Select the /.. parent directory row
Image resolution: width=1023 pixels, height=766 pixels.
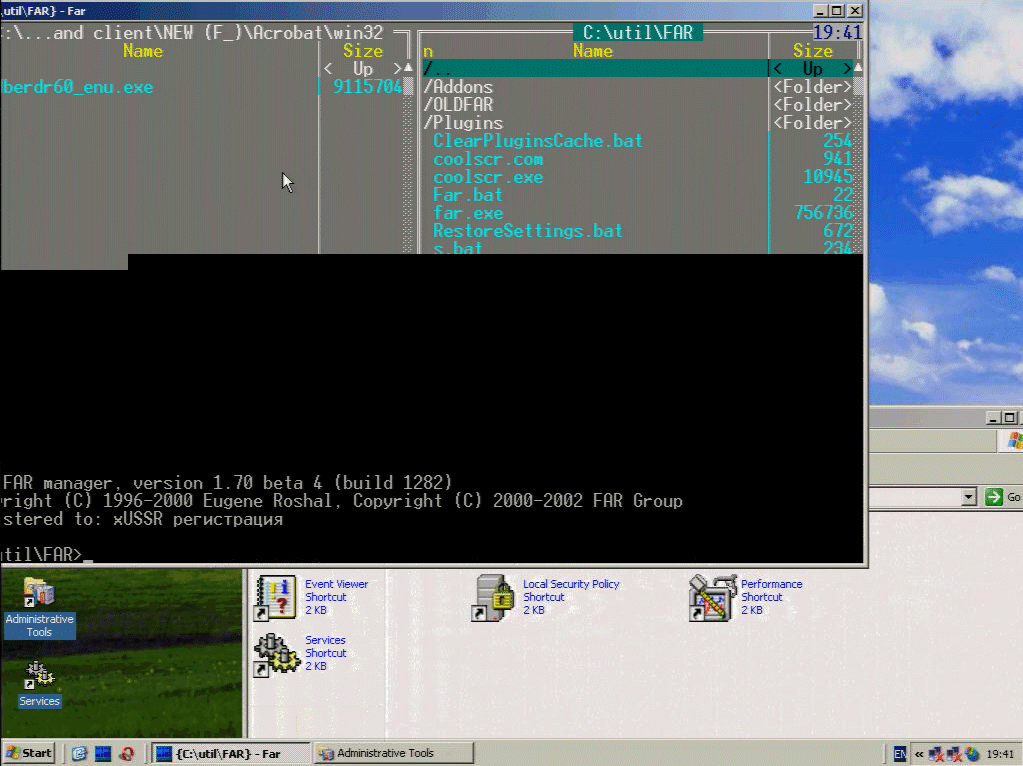click(x=595, y=69)
